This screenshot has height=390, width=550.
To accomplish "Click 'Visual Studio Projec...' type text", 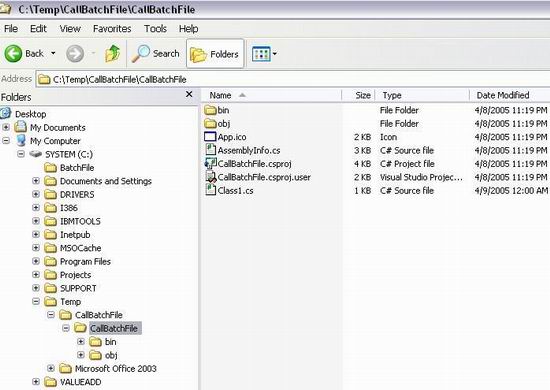I will pos(421,177).
